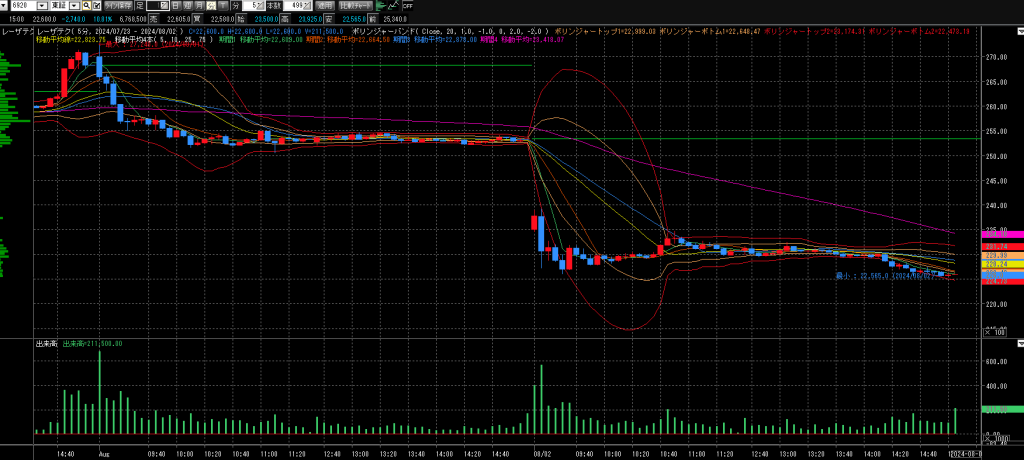The height and width of the screenshot is (460, 1024).
Task: Click the chart header dropdown arrow at right
Action: tap(1019, 31)
